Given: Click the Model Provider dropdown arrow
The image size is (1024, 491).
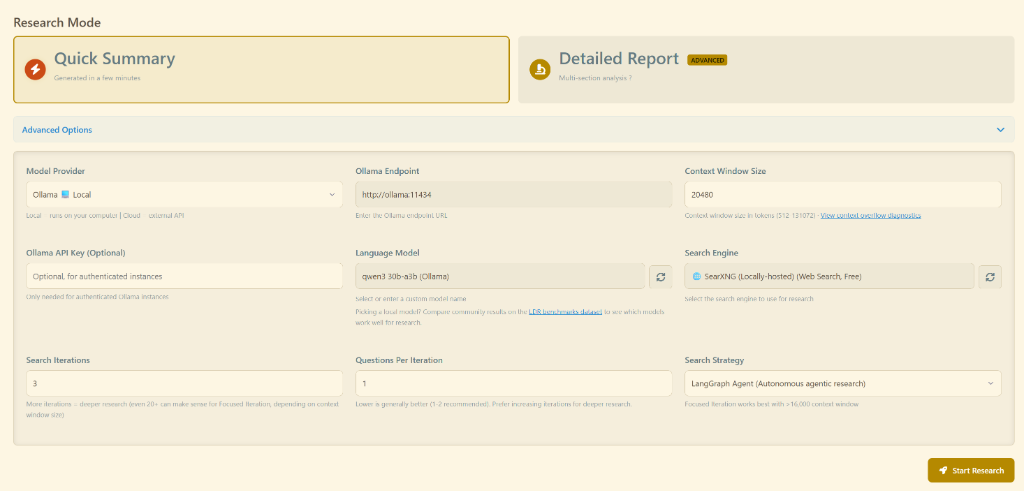Looking at the screenshot, I should point(332,195).
